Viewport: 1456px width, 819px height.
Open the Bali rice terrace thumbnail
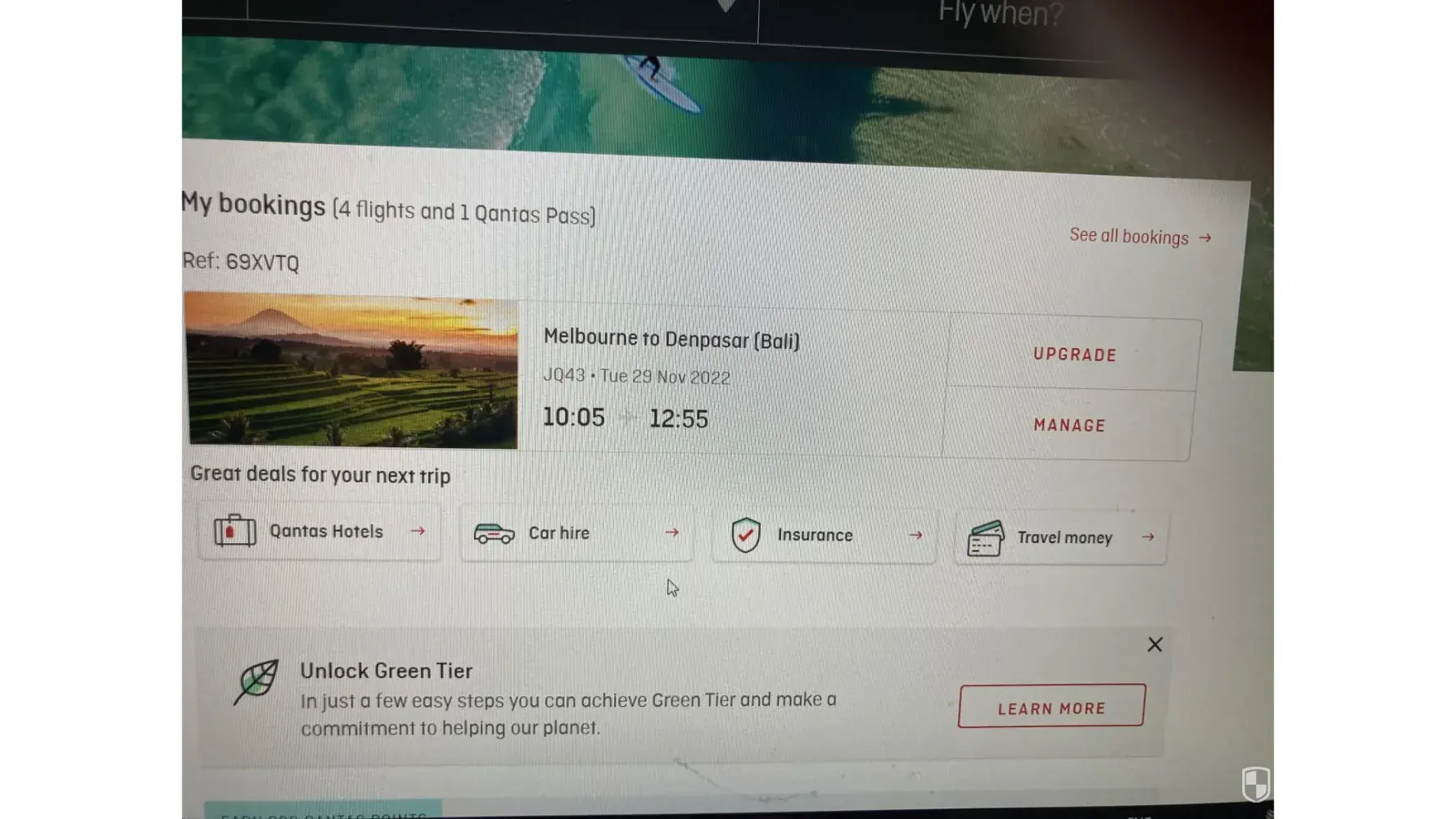point(352,370)
